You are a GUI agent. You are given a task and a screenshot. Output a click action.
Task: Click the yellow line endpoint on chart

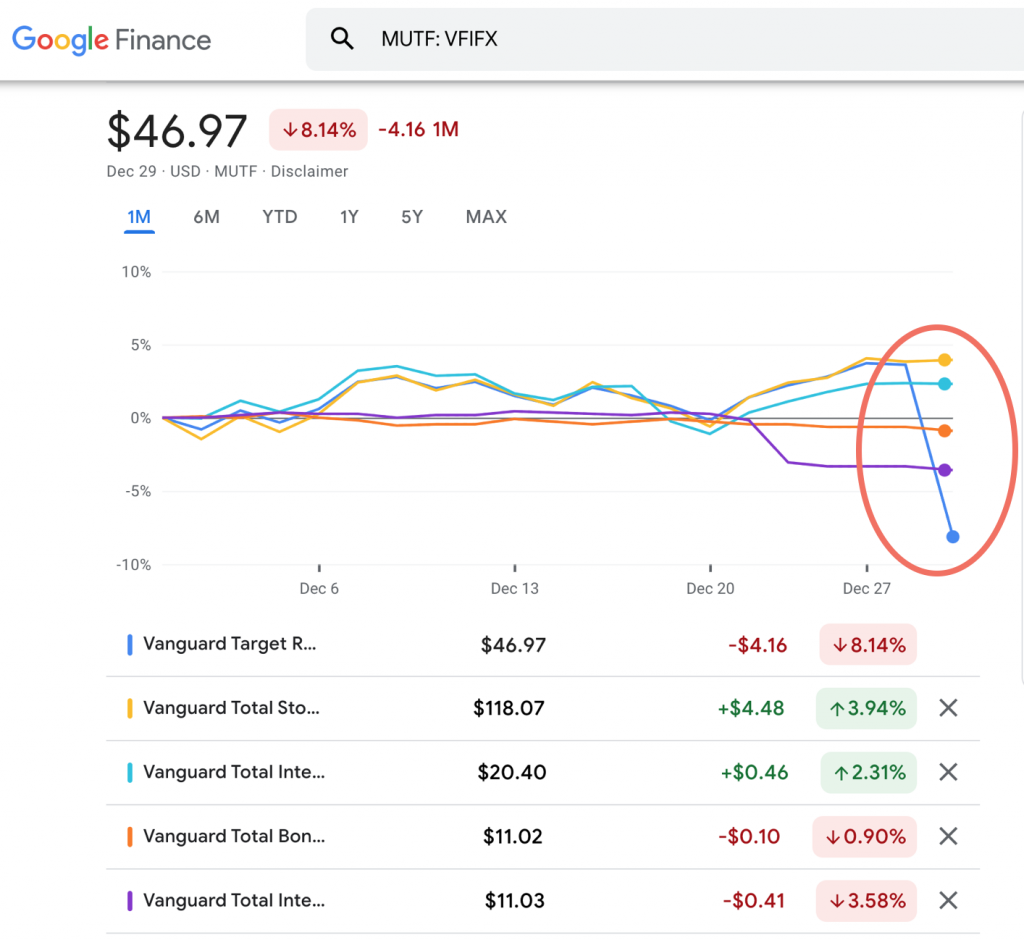tap(944, 360)
